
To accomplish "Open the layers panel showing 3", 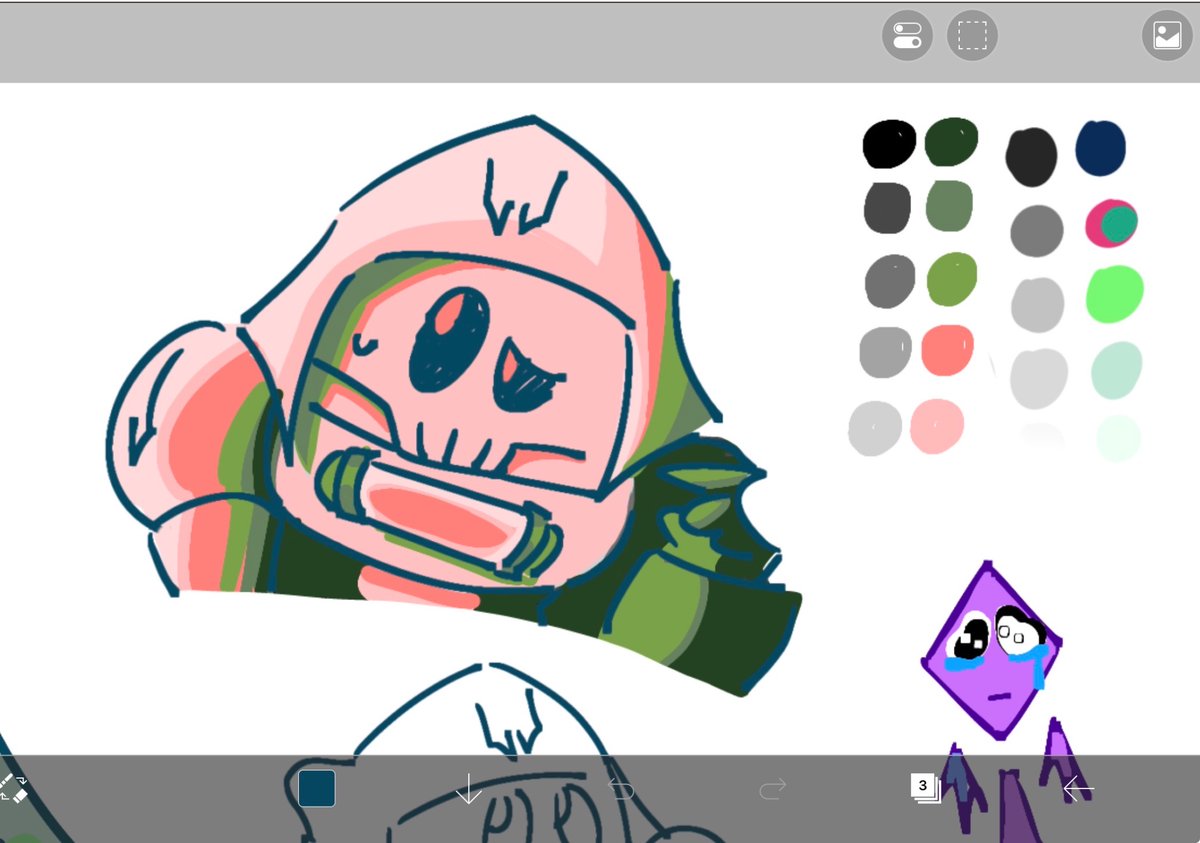I will [925, 788].
